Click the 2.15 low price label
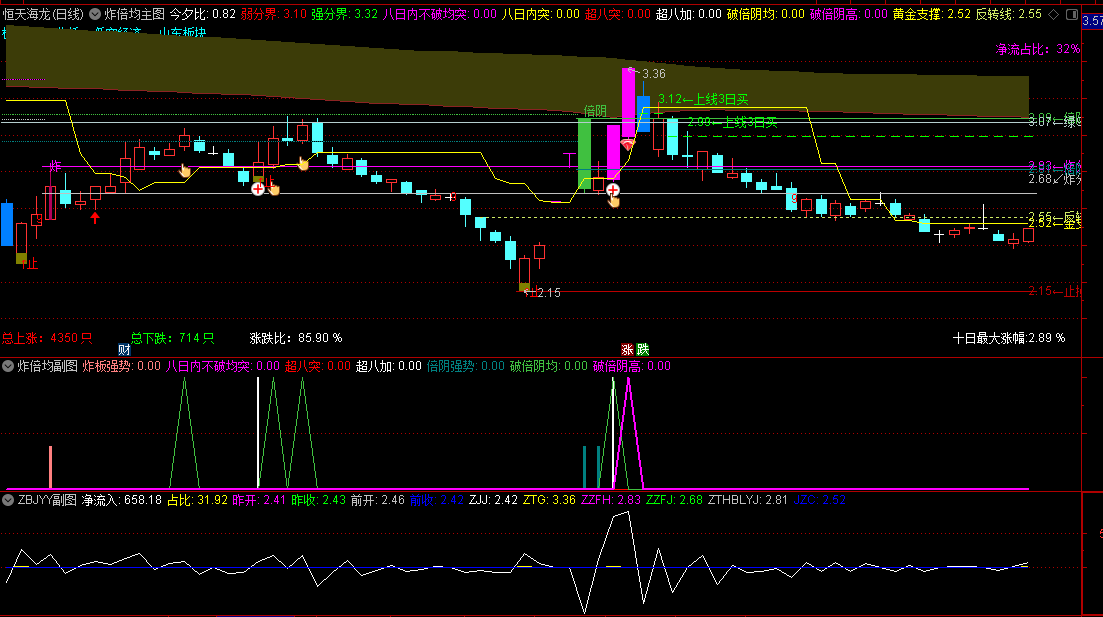Image resolution: width=1103 pixels, height=617 pixels. (x=549, y=293)
